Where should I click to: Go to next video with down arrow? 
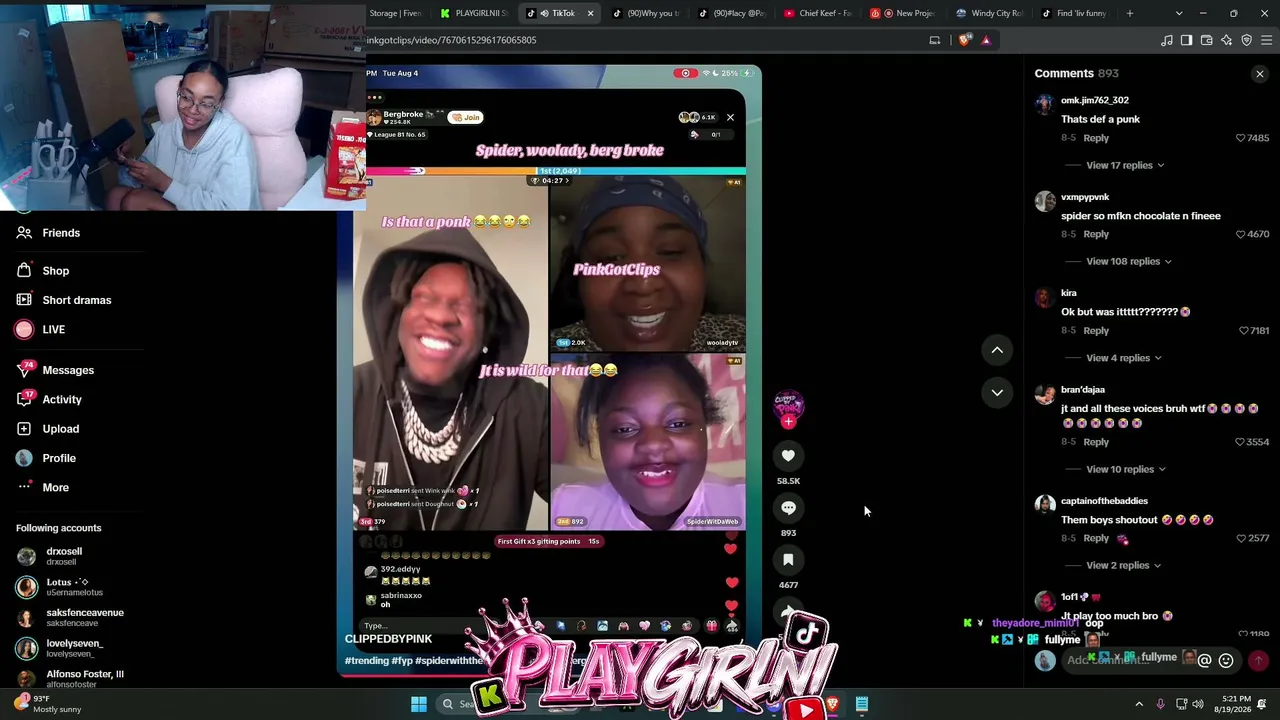coord(997,392)
